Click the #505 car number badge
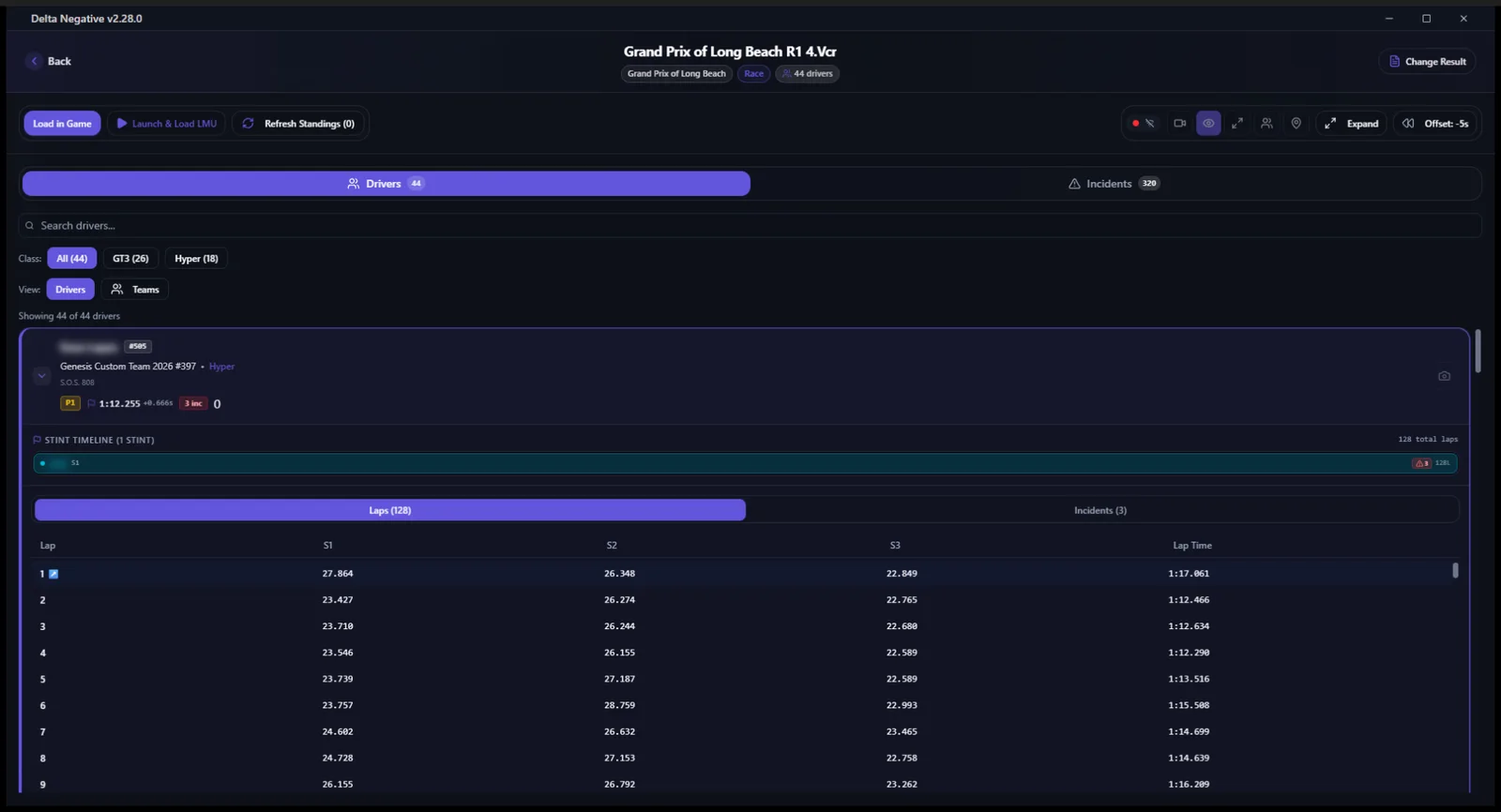The width and height of the screenshot is (1501, 812). click(x=138, y=347)
